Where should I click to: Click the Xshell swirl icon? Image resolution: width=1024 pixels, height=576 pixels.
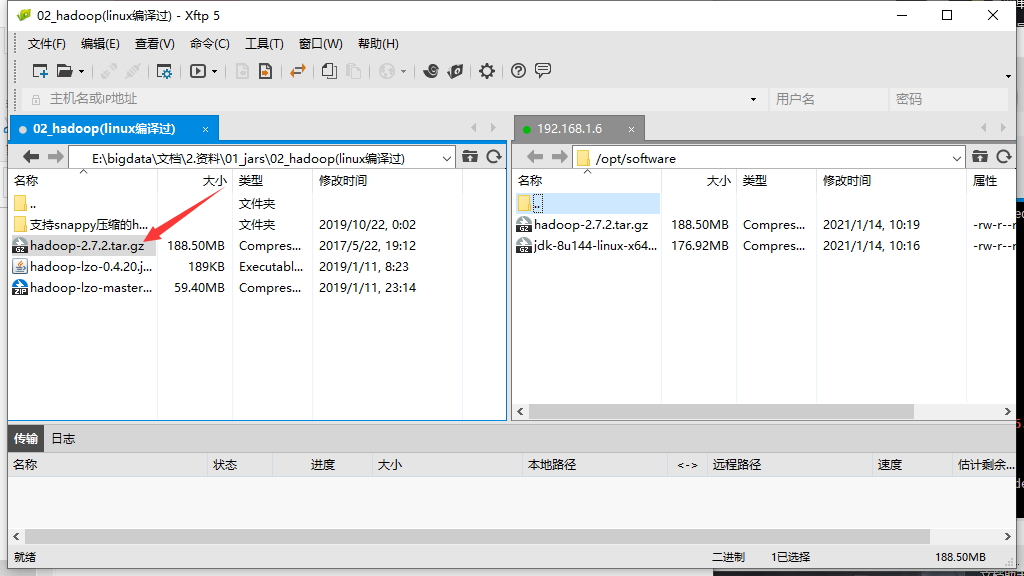(x=430, y=71)
